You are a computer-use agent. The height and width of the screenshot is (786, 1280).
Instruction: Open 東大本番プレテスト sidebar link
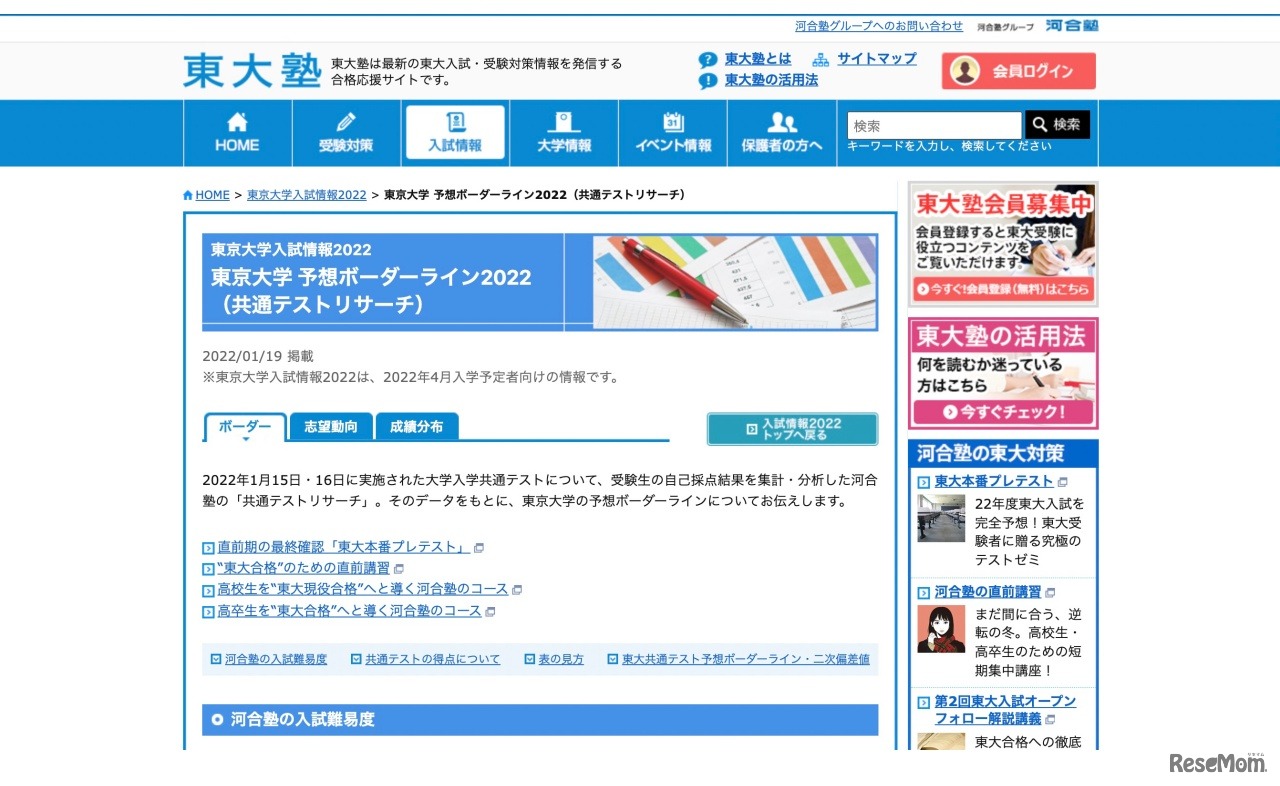pyautogui.click(x=994, y=482)
